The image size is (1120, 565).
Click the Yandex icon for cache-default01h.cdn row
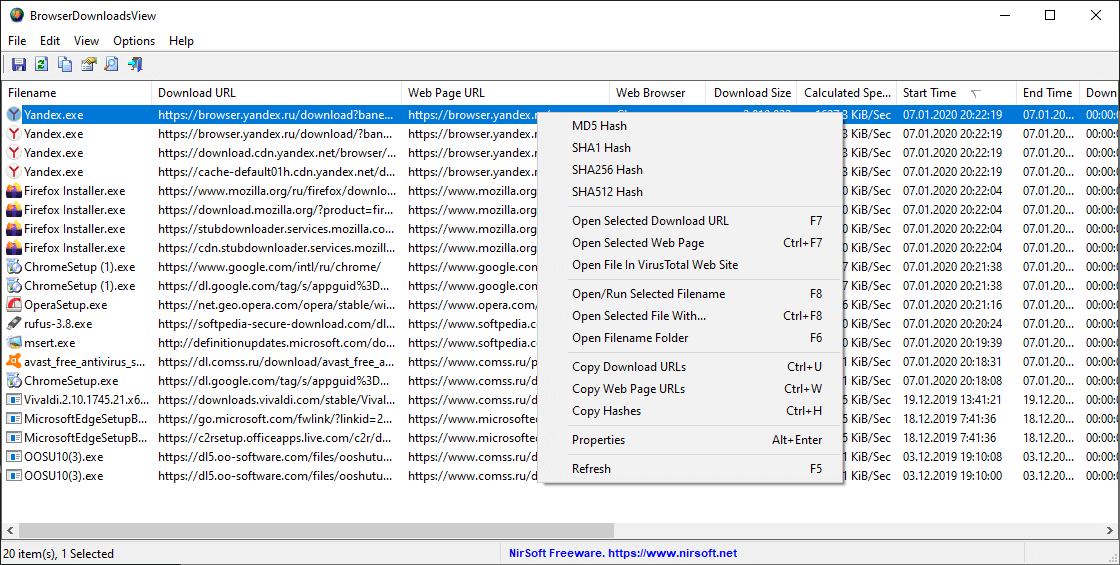point(14,171)
